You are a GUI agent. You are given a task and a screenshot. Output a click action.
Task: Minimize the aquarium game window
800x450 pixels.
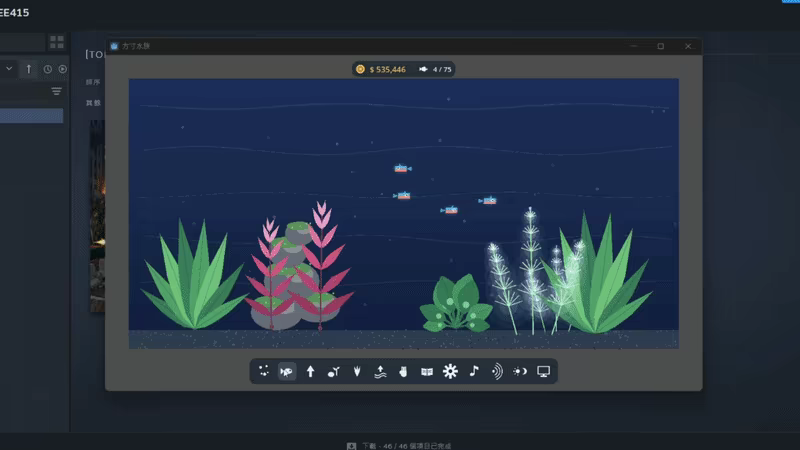pos(634,46)
